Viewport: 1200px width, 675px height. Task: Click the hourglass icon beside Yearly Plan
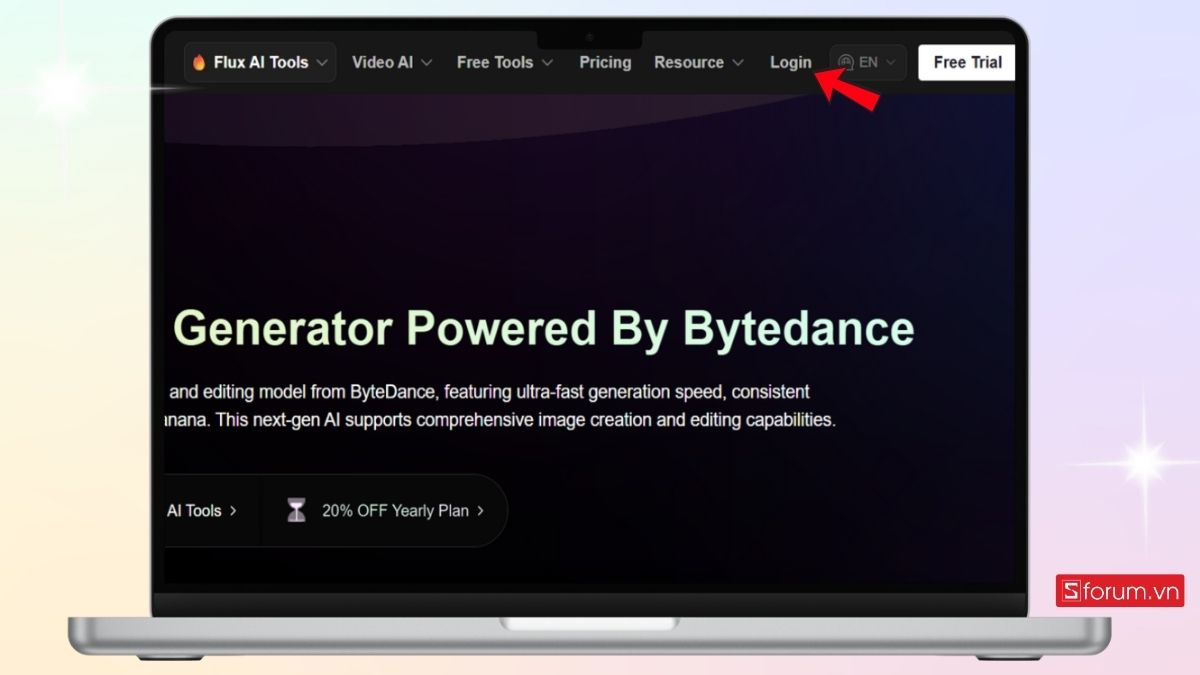point(296,511)
